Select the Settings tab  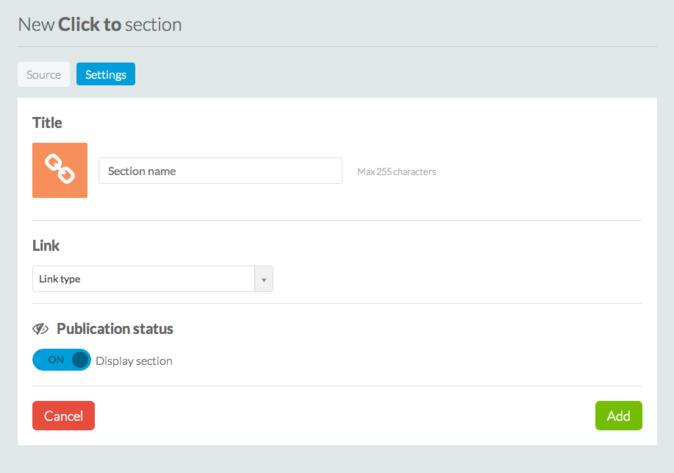105,74
